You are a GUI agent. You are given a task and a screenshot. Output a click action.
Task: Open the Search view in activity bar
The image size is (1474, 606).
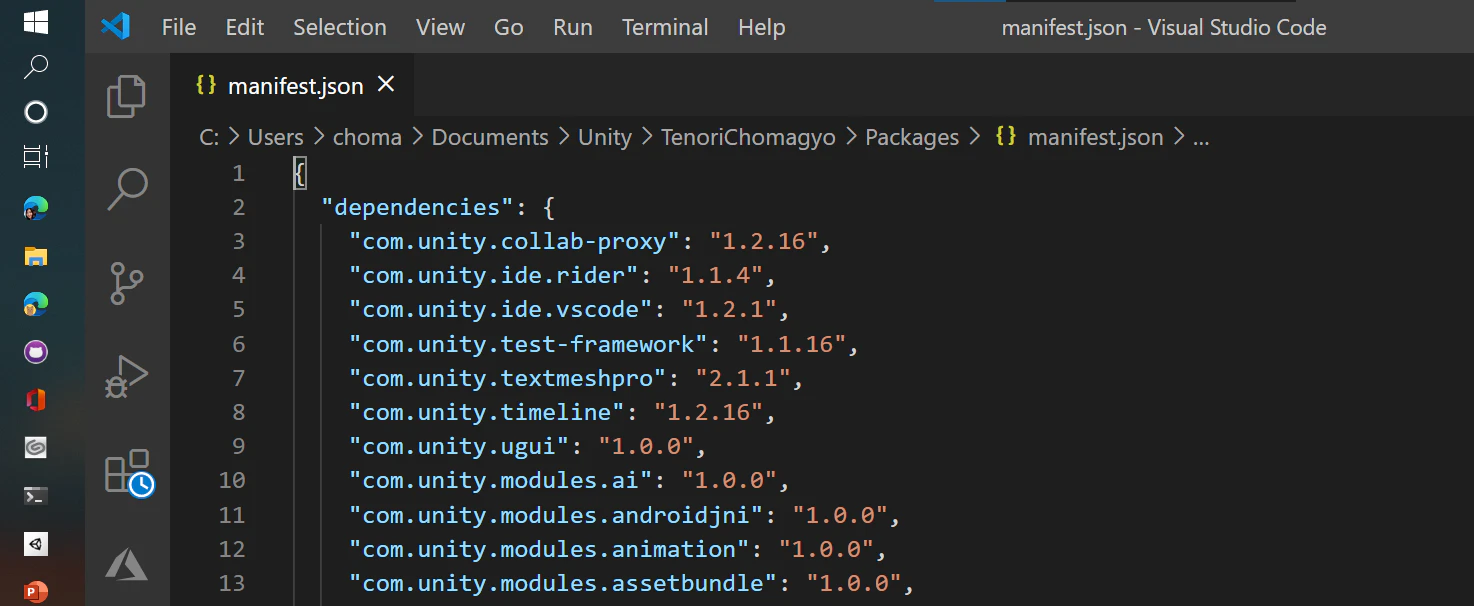tap(127, 189)
